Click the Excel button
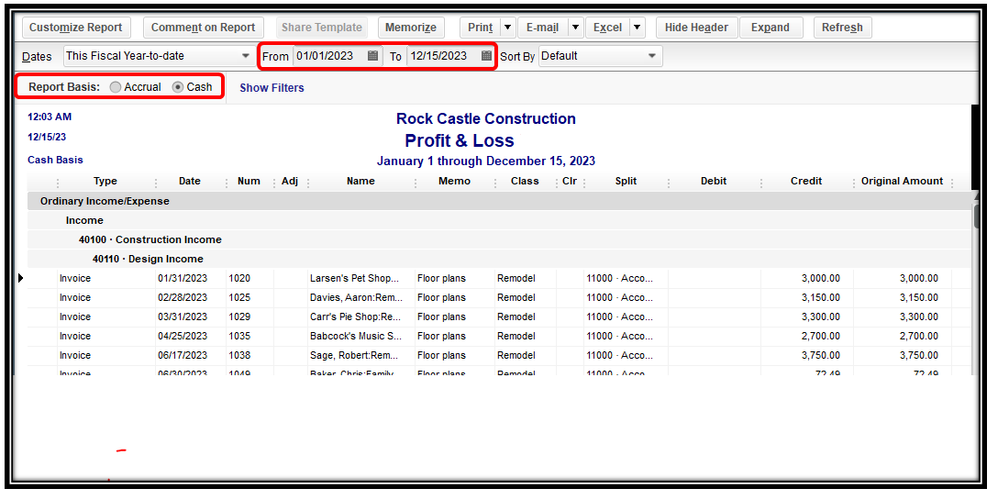Viewport: 998px width, 500px height. (607, 27)
